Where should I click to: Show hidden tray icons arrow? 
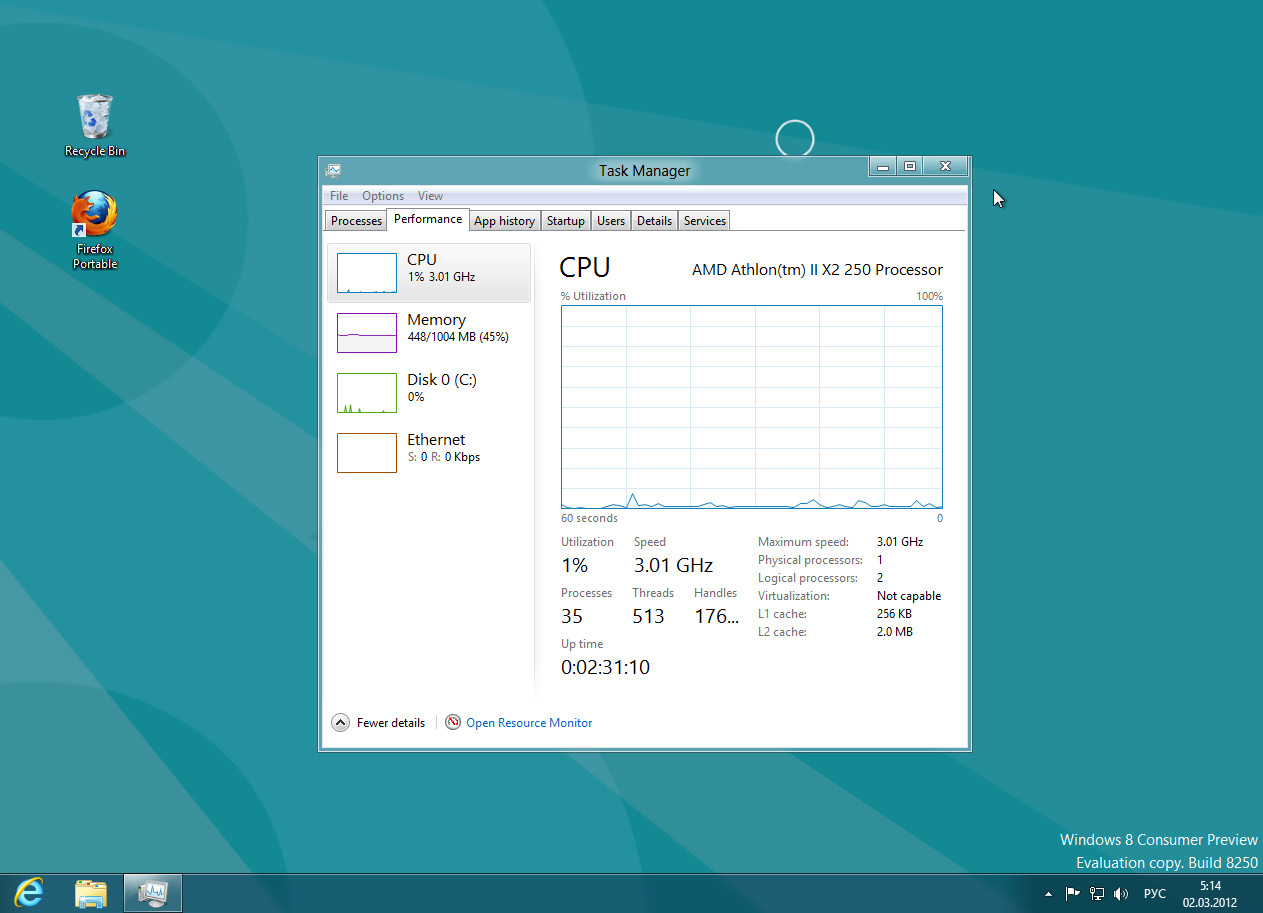[x=1048, y=893]
